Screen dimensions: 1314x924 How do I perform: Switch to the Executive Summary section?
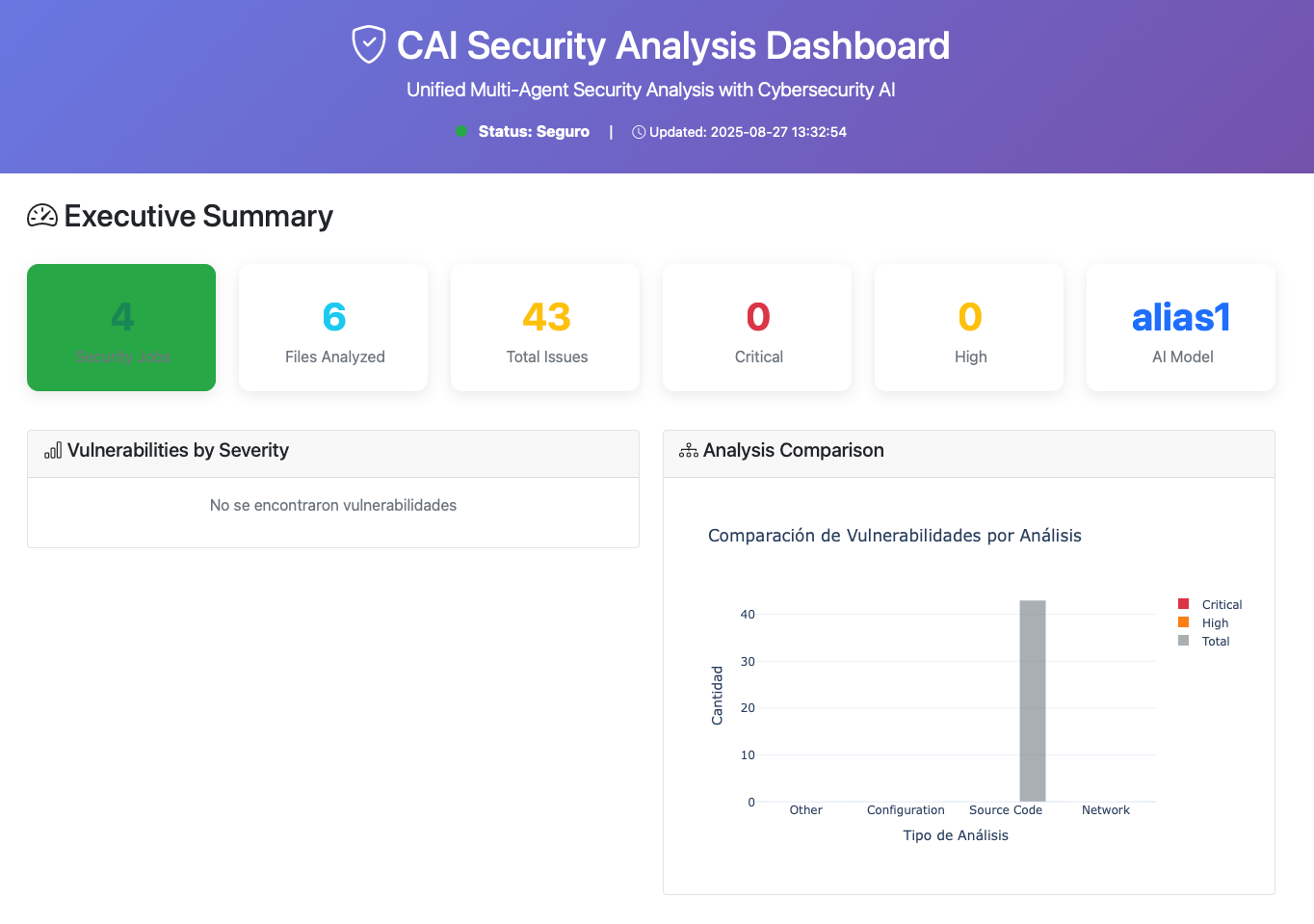[x=197, y=216]
